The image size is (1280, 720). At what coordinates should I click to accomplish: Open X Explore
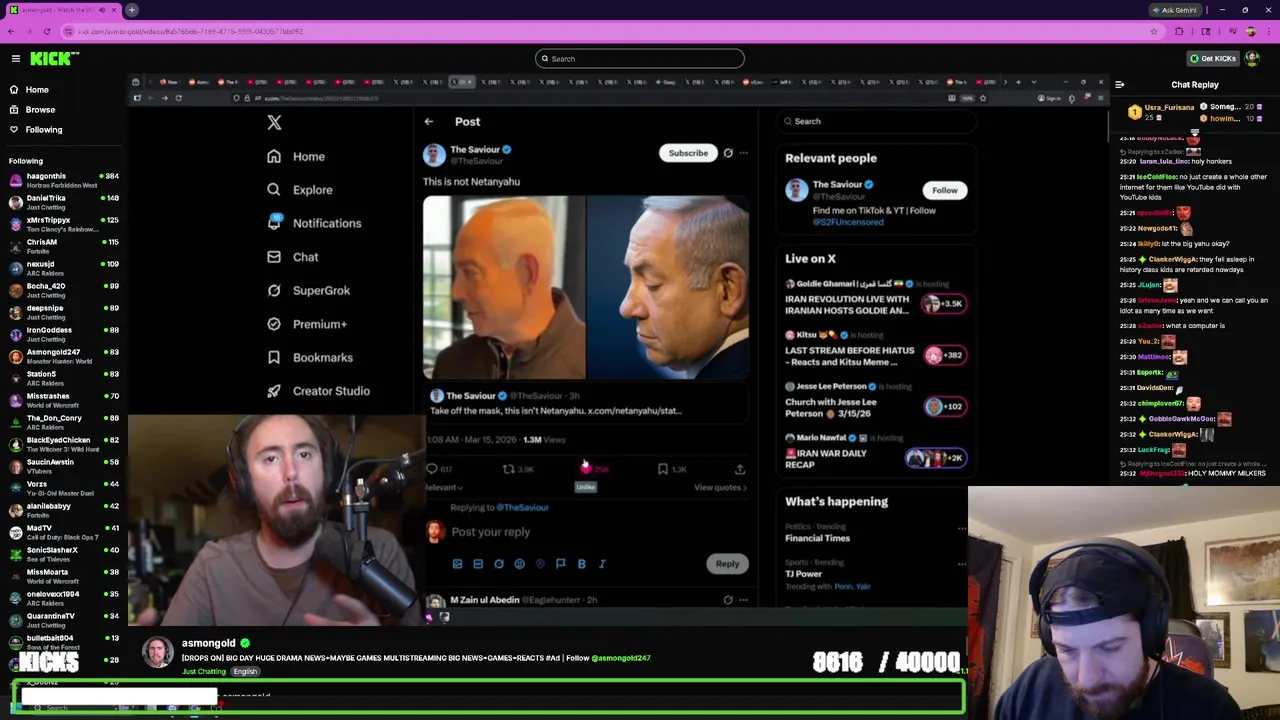coord(299,190)
